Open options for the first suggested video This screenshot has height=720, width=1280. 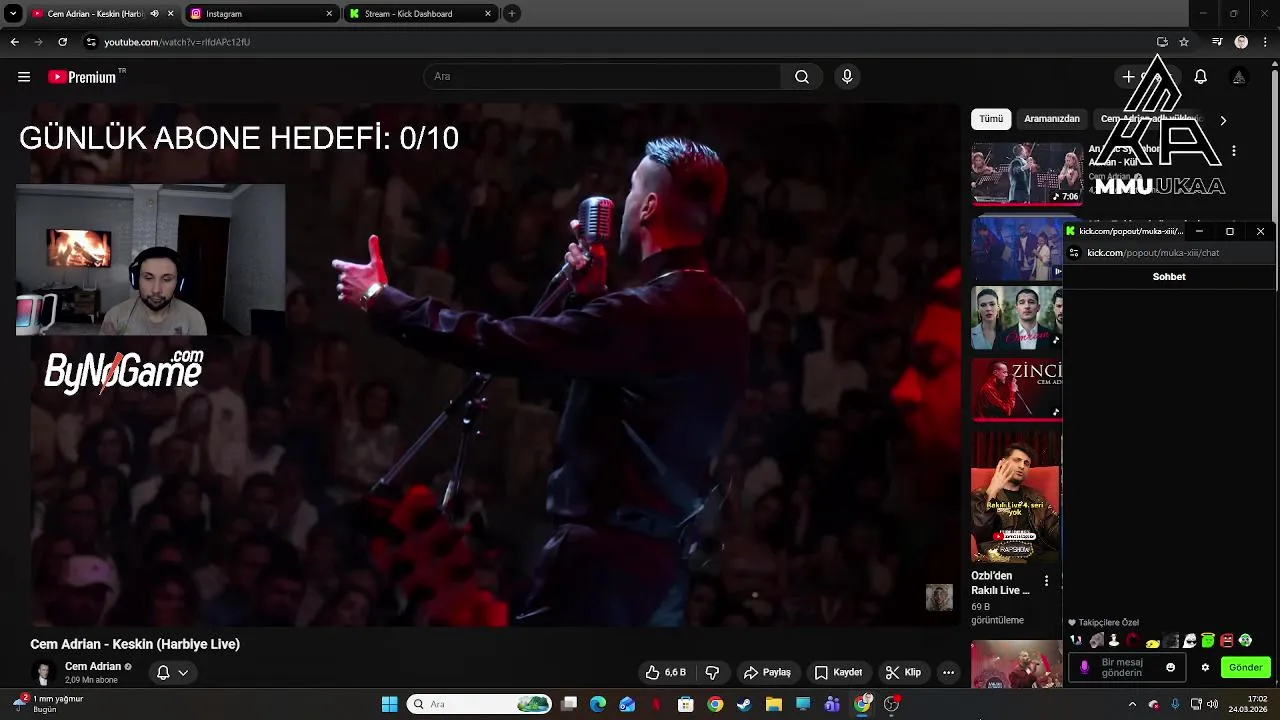coord(1234,151)
